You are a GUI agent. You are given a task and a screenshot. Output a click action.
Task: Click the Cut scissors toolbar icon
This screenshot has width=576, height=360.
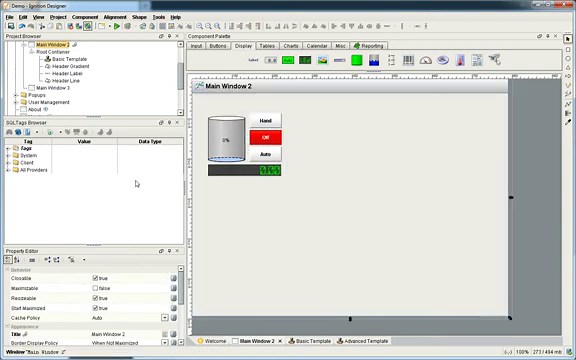coord(42,26)
